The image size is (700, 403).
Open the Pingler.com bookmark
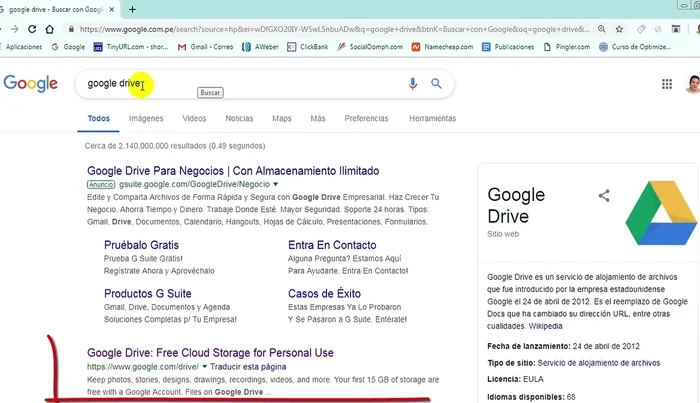pos(567,47)
